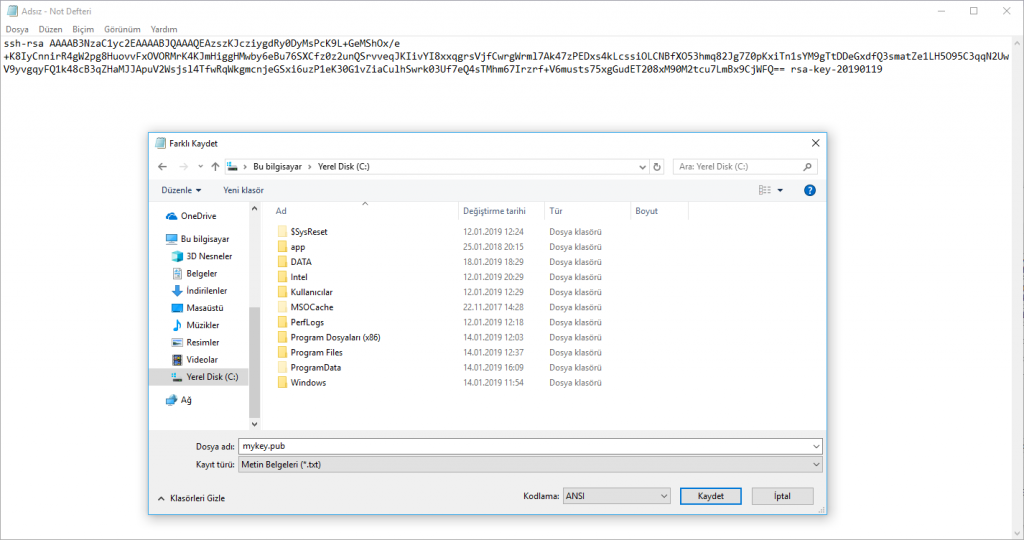The width and height of the screenshot is (1024, 540).
Task: Open the Yardım menu in Not Defteri
Action: [164, 29]
